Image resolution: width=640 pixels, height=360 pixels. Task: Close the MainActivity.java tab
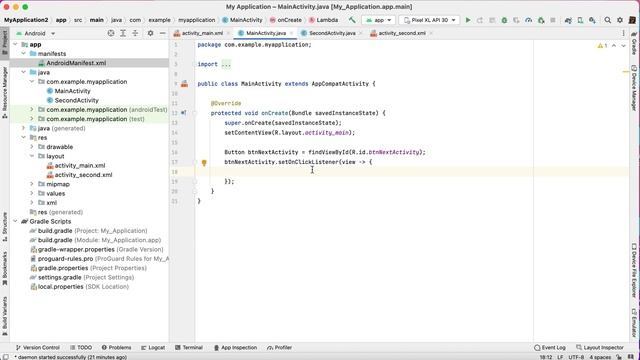tap(291, 33)
